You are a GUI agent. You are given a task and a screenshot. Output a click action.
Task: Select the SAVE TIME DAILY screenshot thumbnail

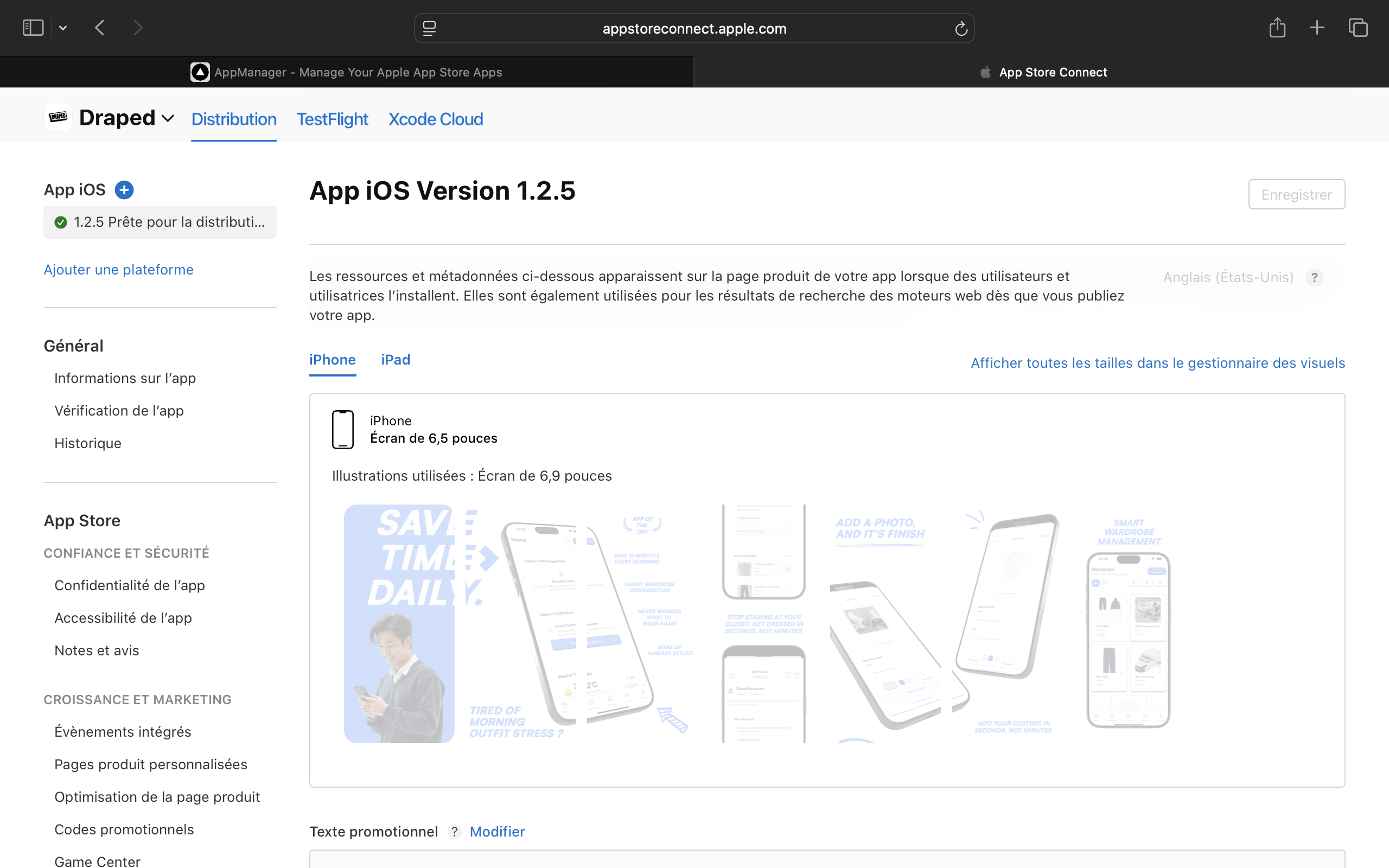(x=399, y=623)
